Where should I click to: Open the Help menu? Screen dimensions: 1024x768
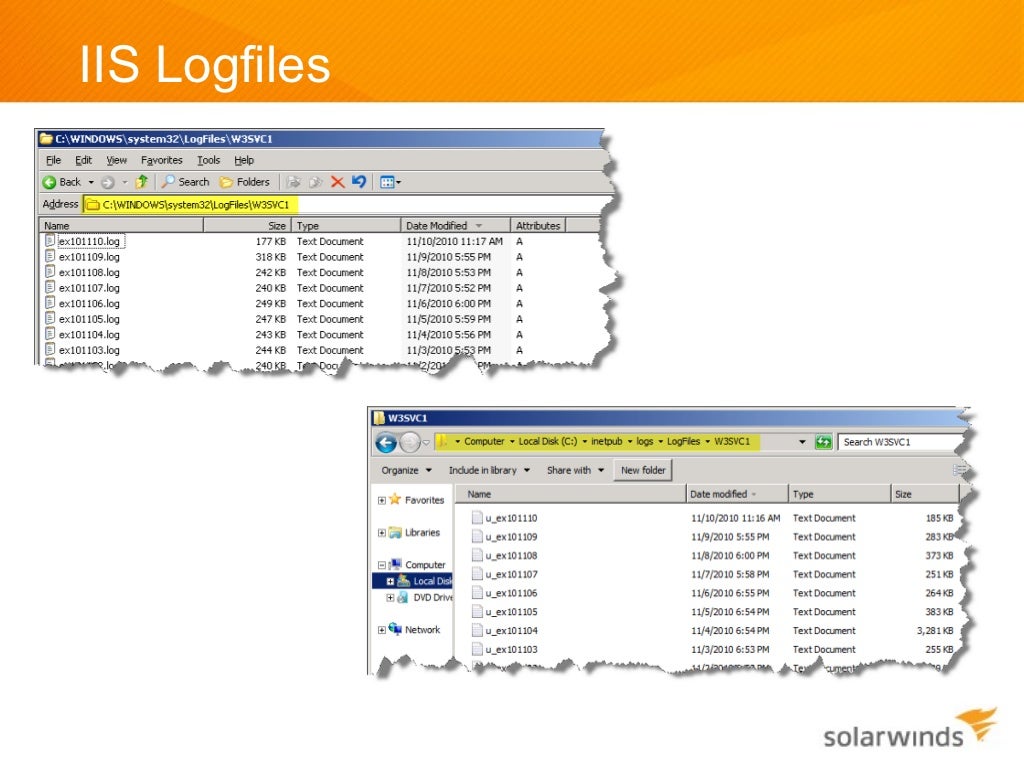coord(244,160)
